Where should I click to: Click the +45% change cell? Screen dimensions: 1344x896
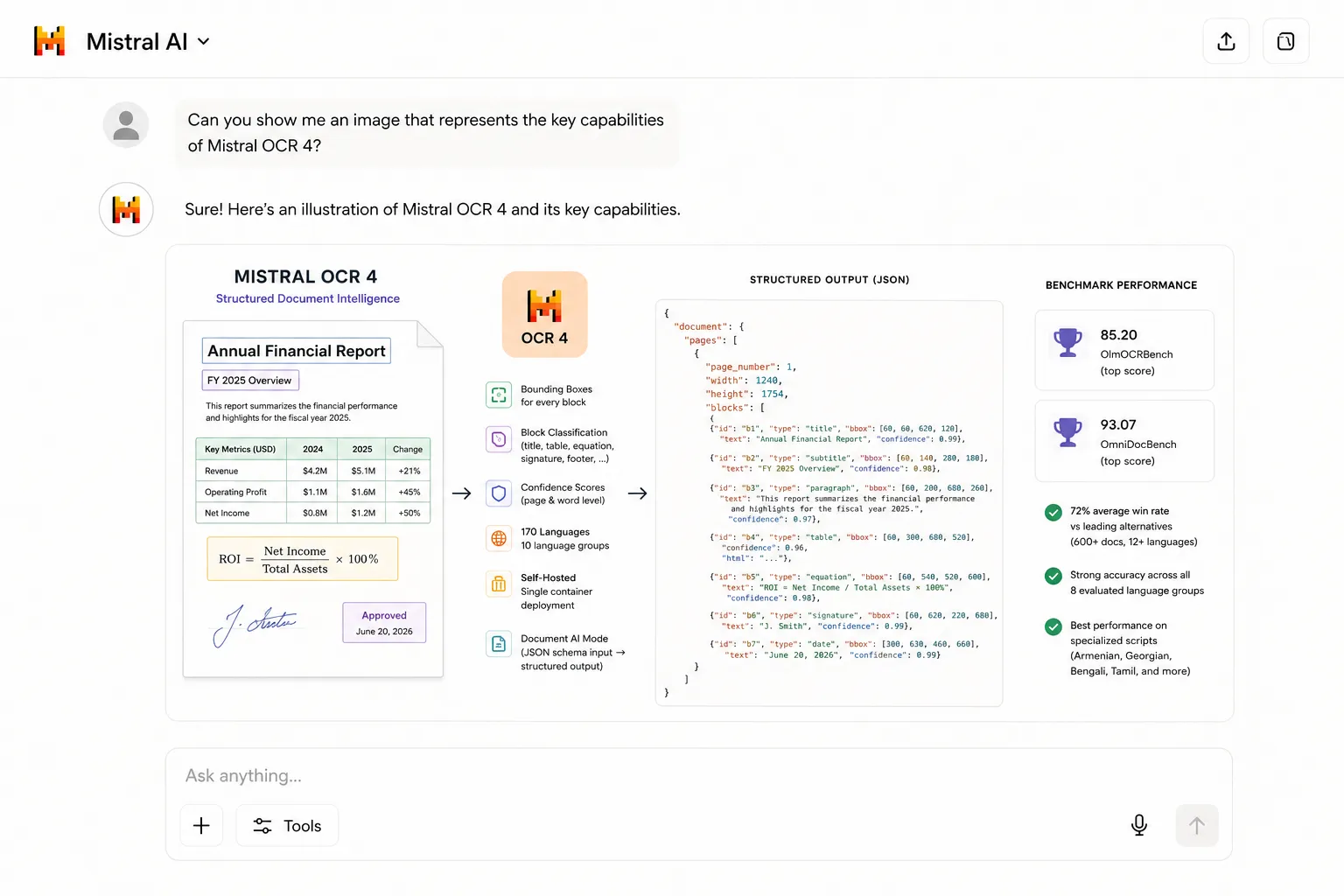coord(409,492)
